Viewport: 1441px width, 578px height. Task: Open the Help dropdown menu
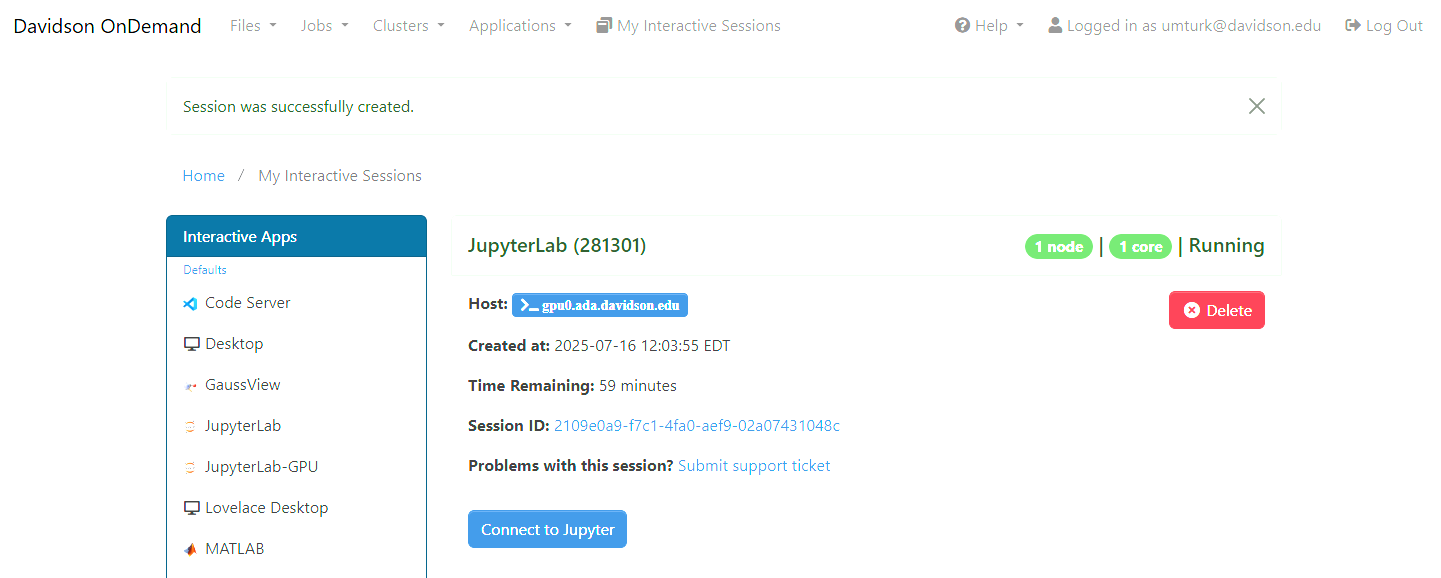(x=990, y=26)
